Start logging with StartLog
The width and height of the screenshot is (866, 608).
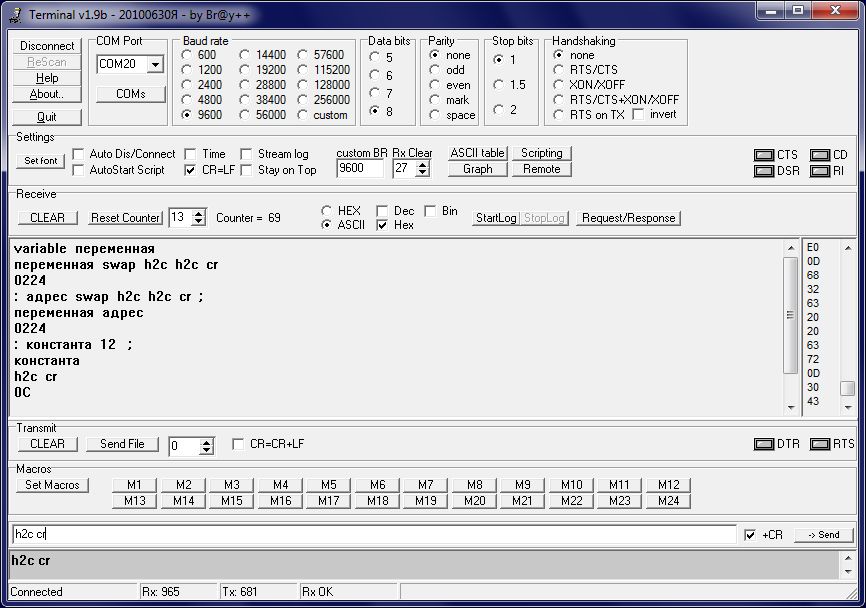click(x=496, y=218)
